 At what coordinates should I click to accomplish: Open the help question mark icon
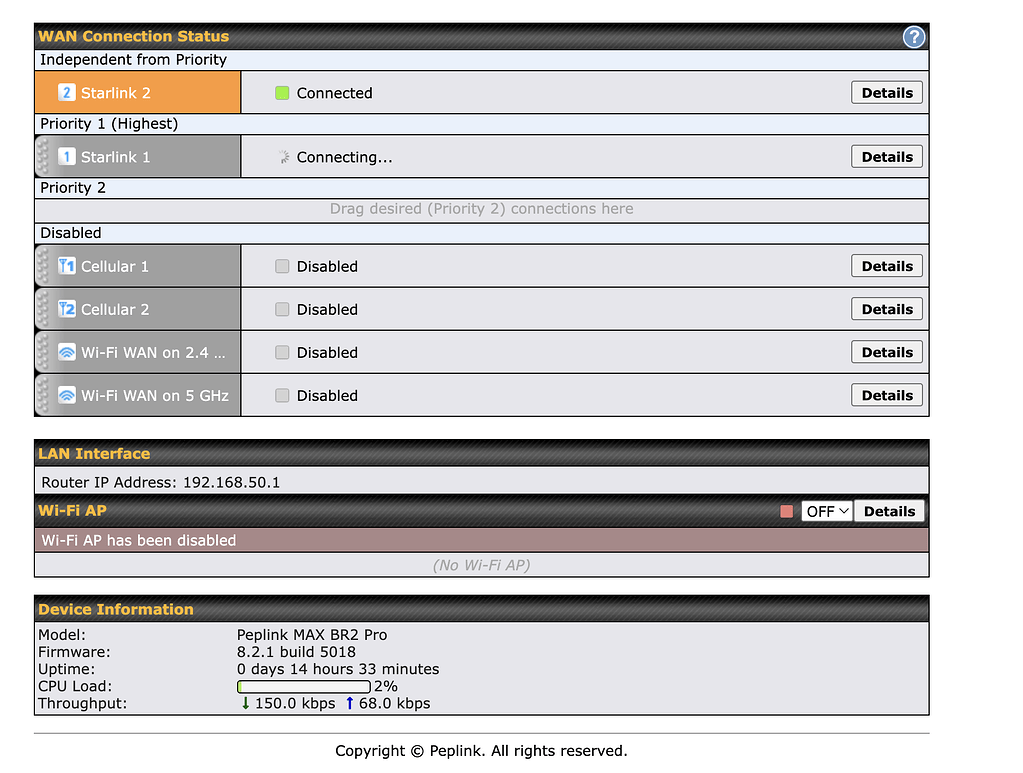point(913,37)
